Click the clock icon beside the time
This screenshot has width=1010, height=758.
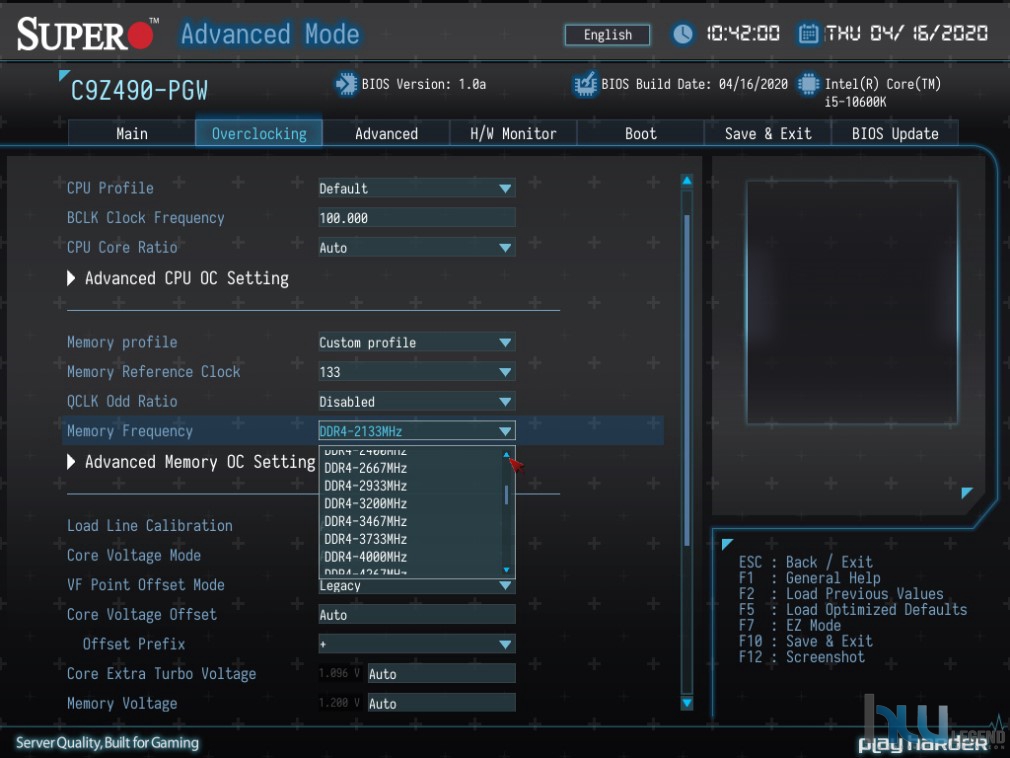(x=682, y=33)
